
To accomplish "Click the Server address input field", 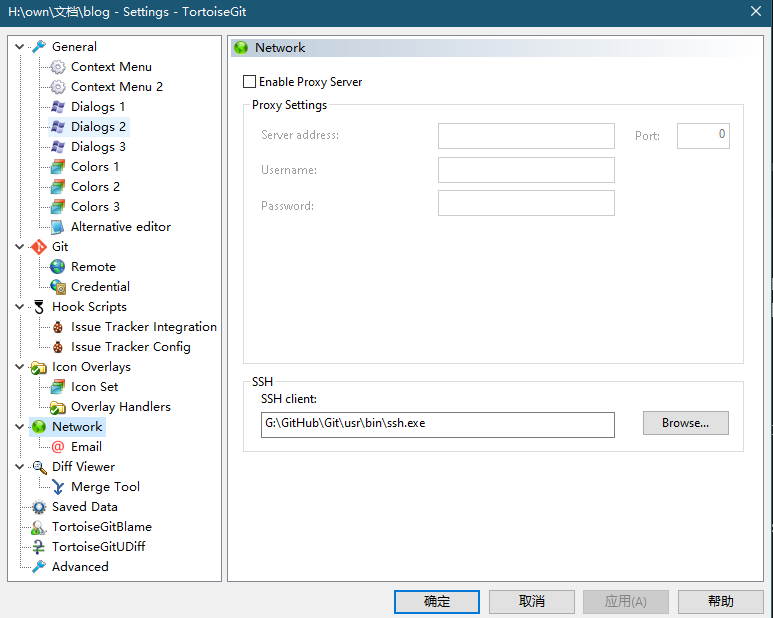I will (526, 136).
